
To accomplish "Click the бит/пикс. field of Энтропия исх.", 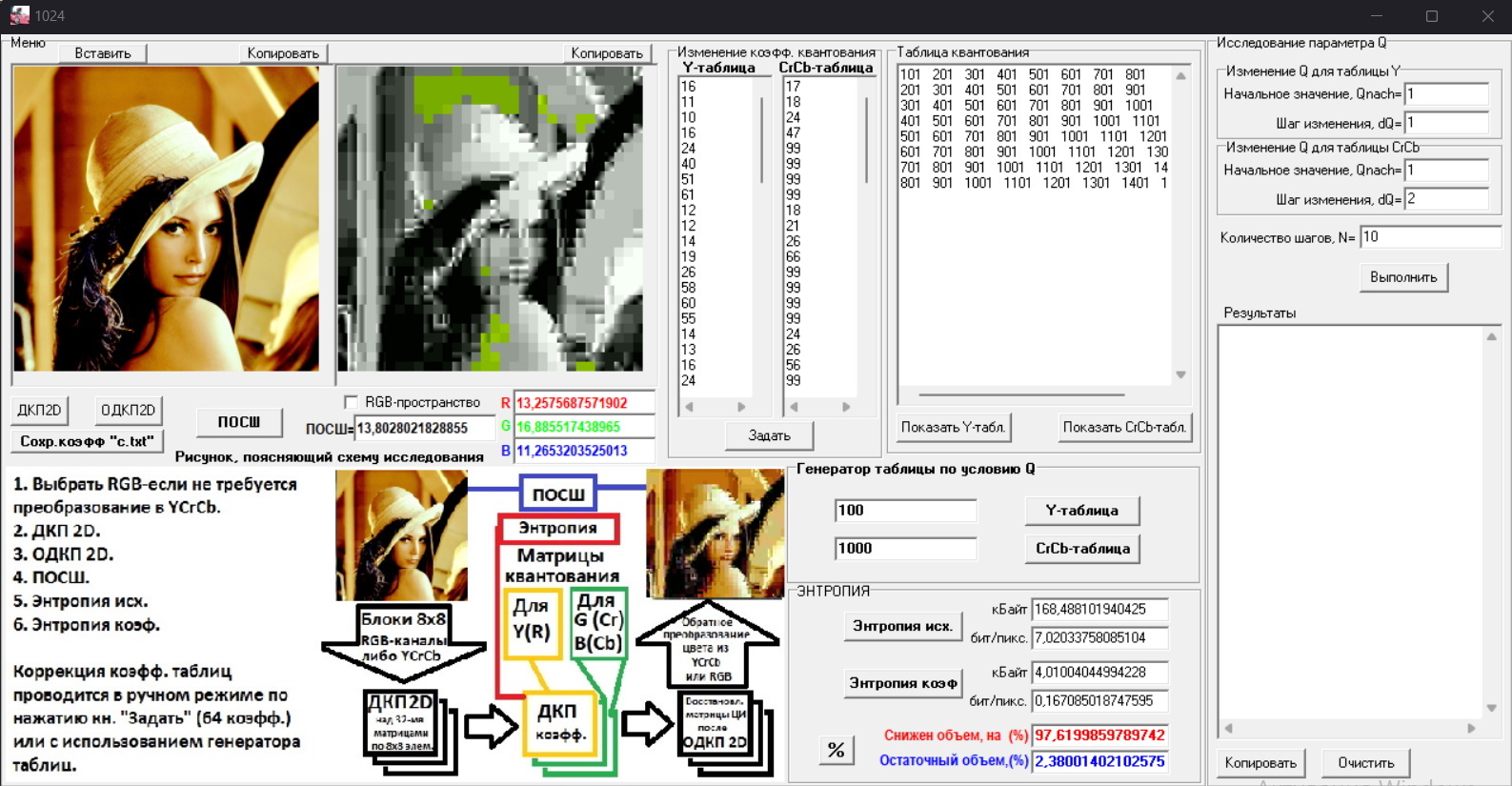I will [x=1099, y=638].
